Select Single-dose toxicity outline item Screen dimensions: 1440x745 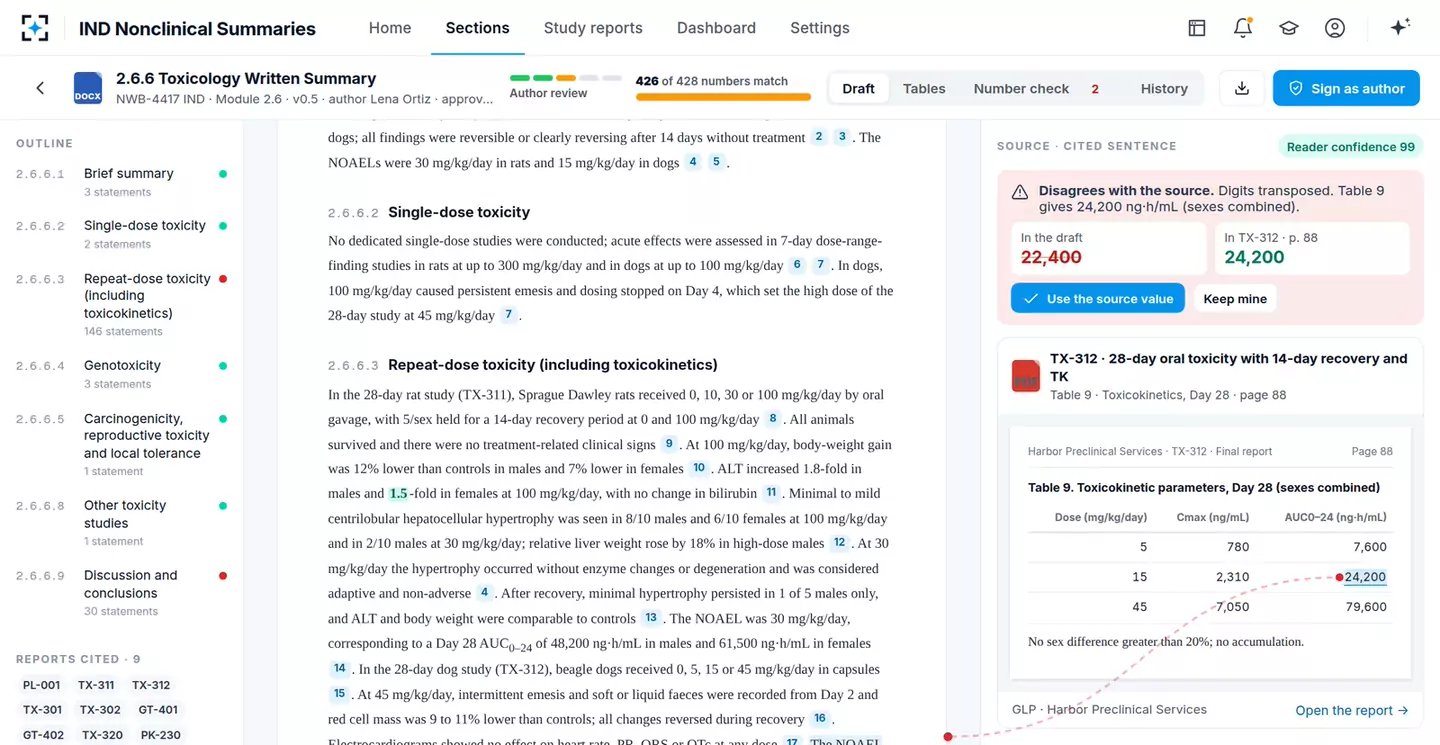point(122,234)
